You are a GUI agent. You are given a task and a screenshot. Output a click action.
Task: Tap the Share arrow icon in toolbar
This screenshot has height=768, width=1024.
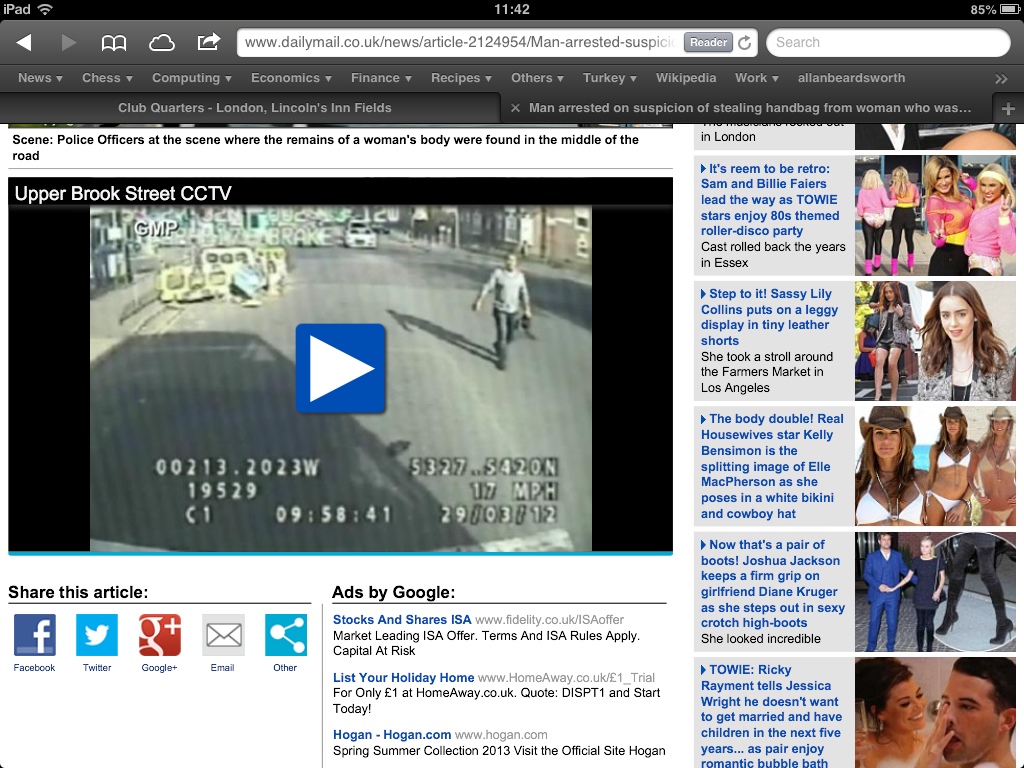point(208,42)
